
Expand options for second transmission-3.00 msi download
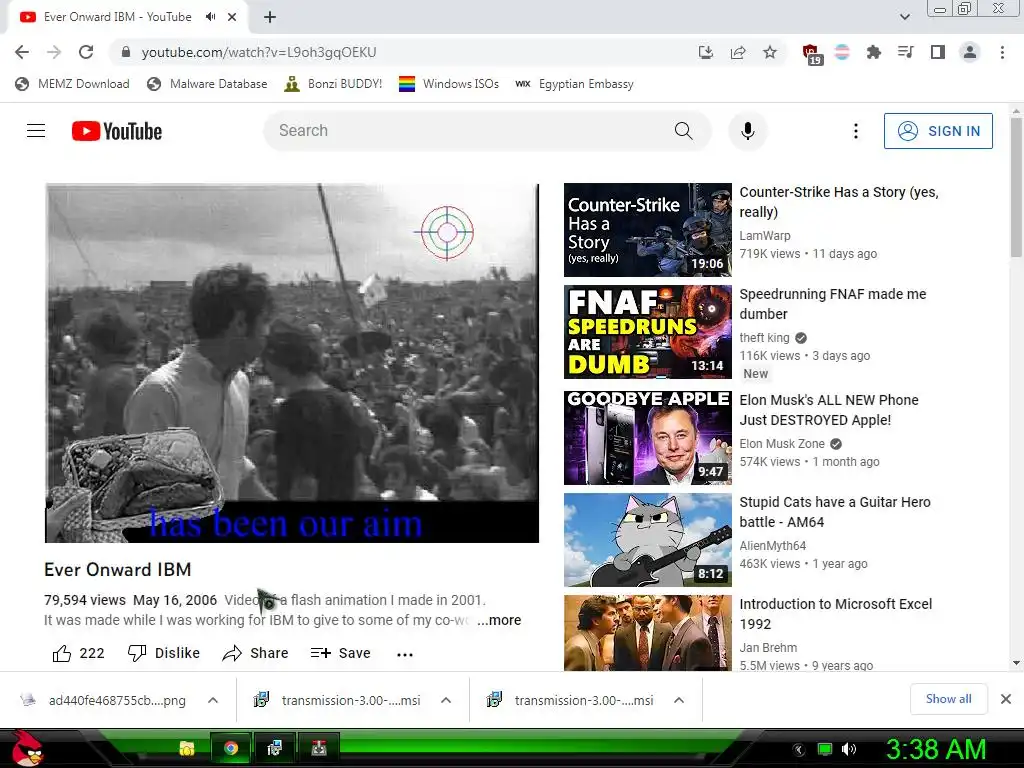point(679,700)
